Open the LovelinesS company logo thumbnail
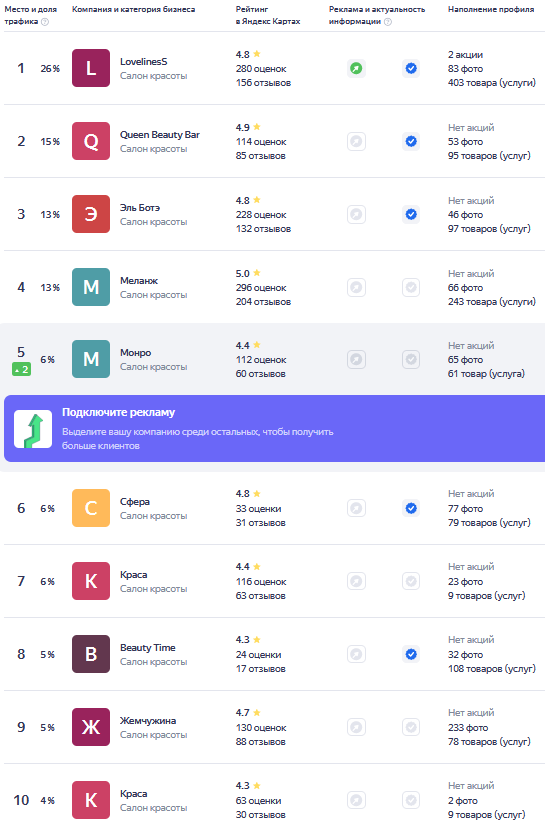The width and height of the screenshot is (545, 825). [x=91, y=68]
